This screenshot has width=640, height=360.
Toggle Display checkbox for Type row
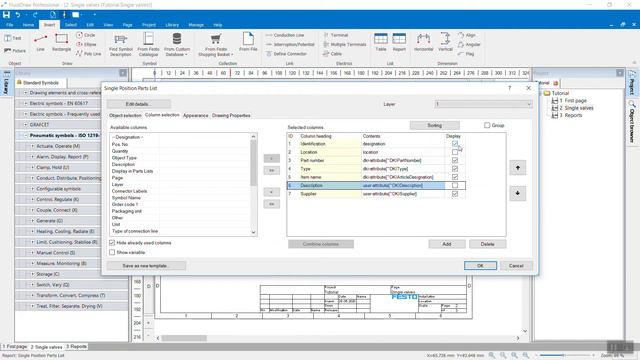(x=455, y=169)
